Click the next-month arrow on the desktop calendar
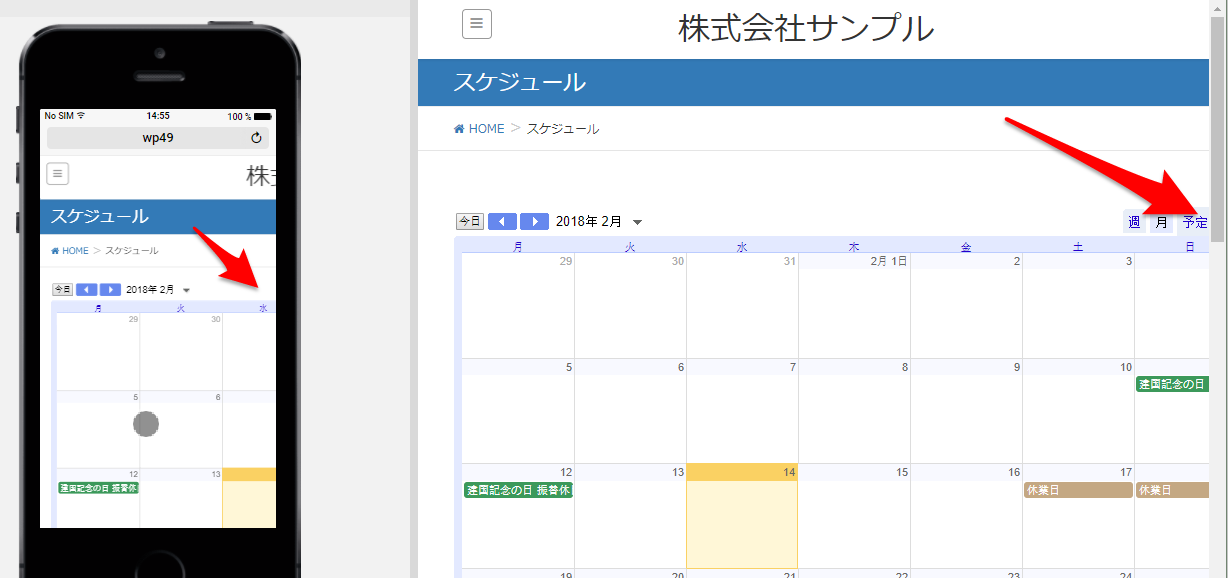The height and width of the screenshot is (578, 1228). tap(534, 221)
